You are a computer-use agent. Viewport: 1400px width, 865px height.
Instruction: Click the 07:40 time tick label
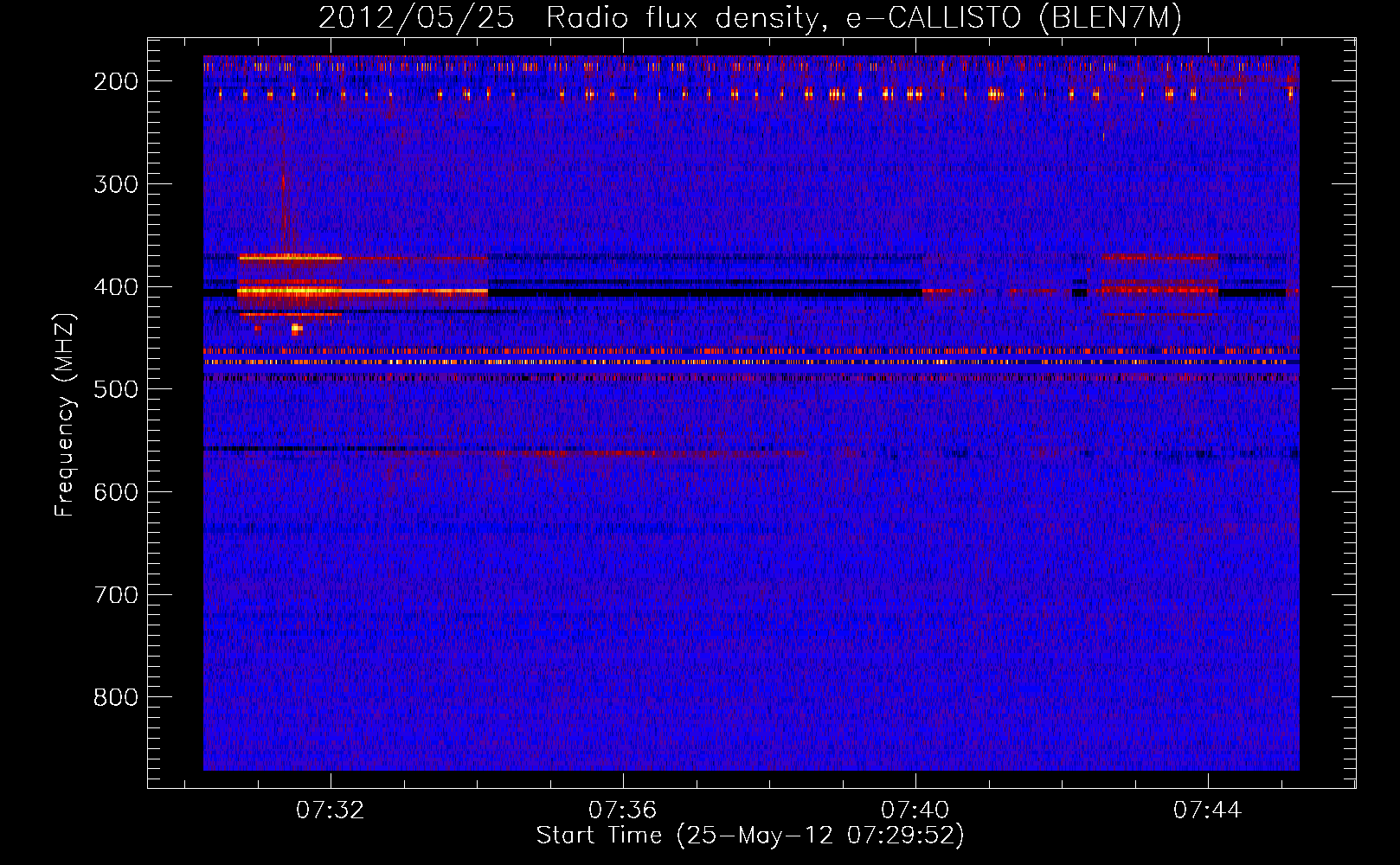tap(915, 811)
